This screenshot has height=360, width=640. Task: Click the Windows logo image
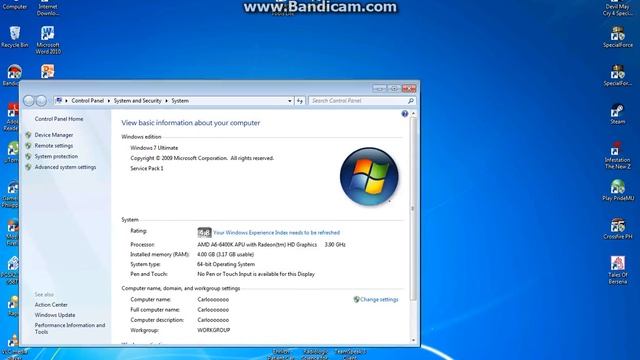pyautogui.click(x=369, y=176)
